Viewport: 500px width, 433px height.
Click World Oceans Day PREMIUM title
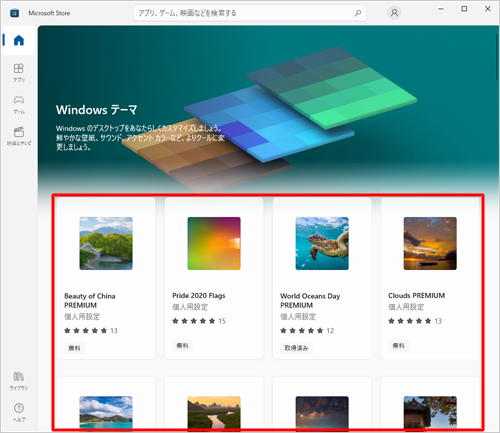[x=310, y=300]
